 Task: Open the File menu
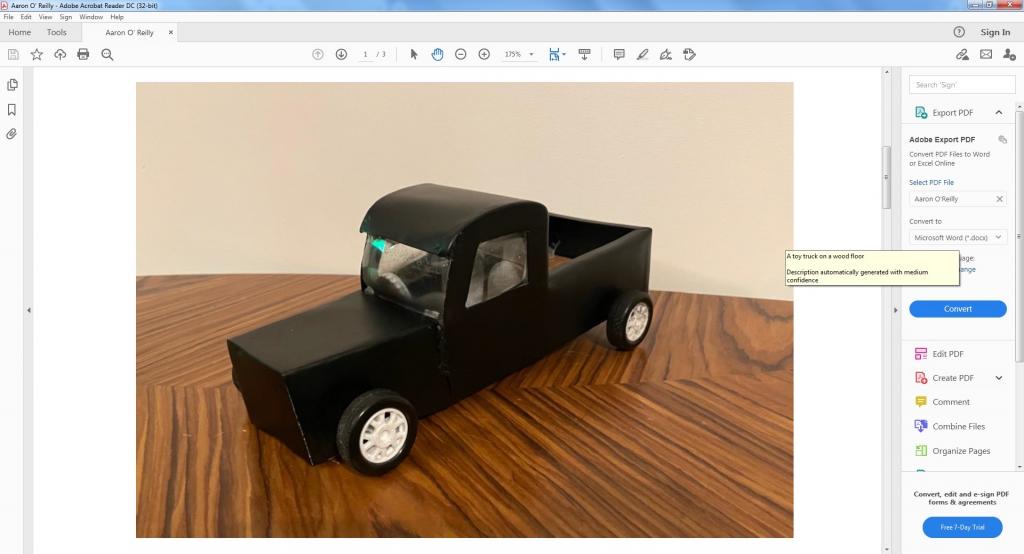[x=8, y=17]
